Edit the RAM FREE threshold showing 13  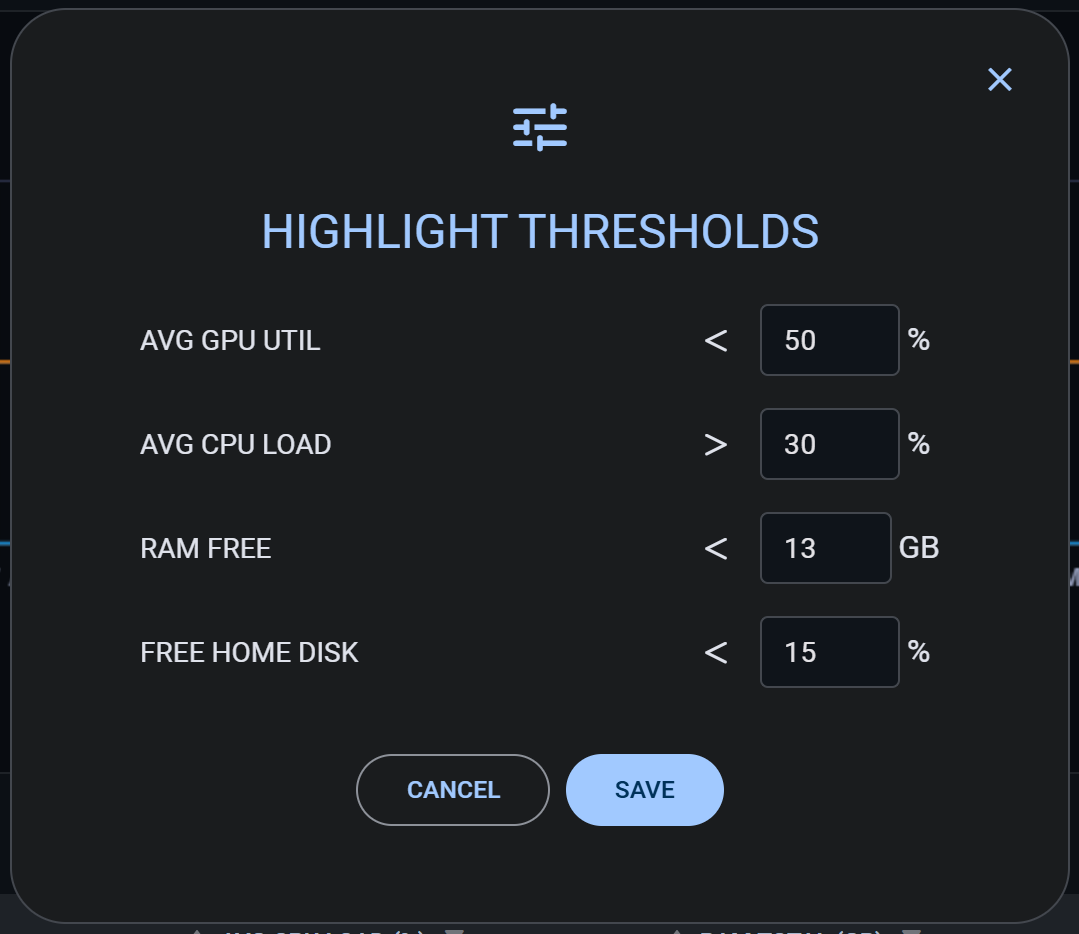[x=825, y=548]
